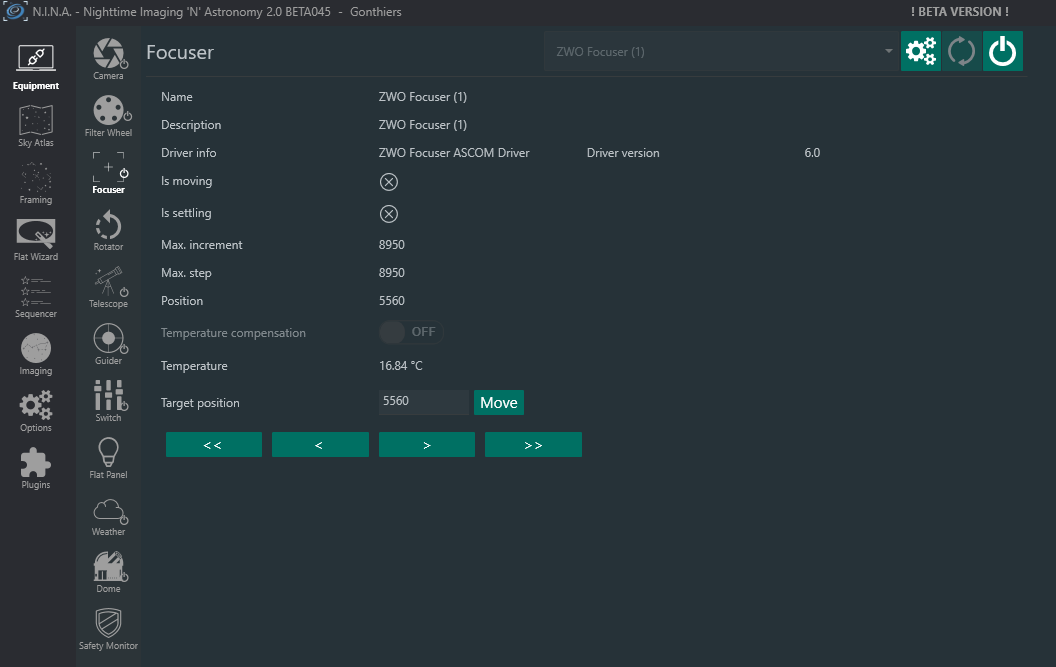The width and height of the screenshot is (1056, 667).
Task: Open the Options section
Action: (36, 411)
